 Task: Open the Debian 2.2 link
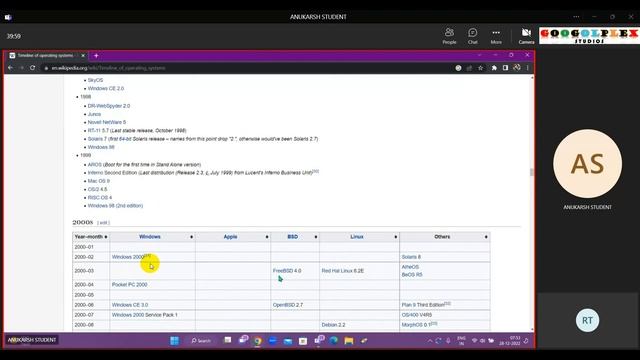click(x=333, y=325)
